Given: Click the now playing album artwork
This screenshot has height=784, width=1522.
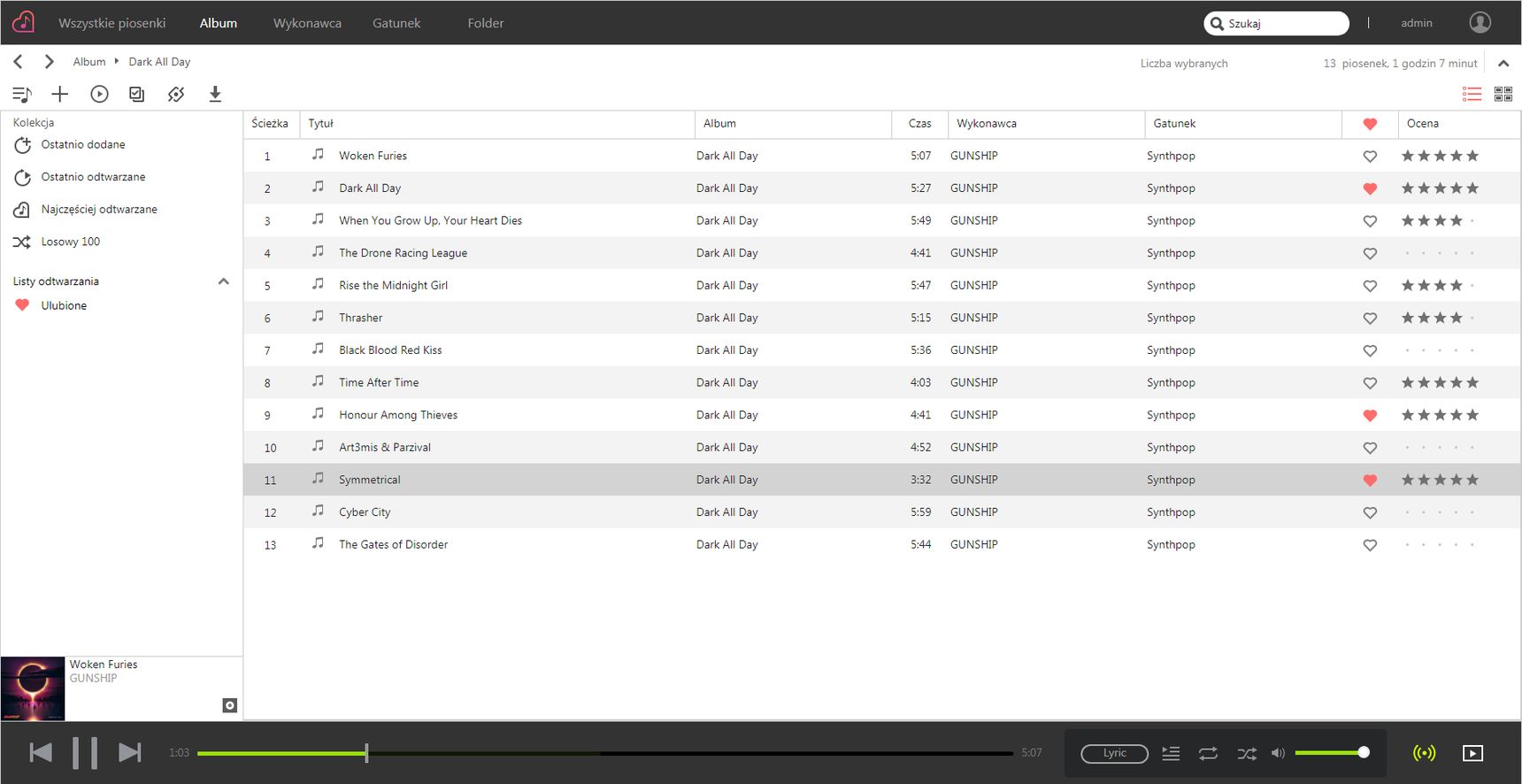Looking at the screenshot, I should click(x=33, y=688).
